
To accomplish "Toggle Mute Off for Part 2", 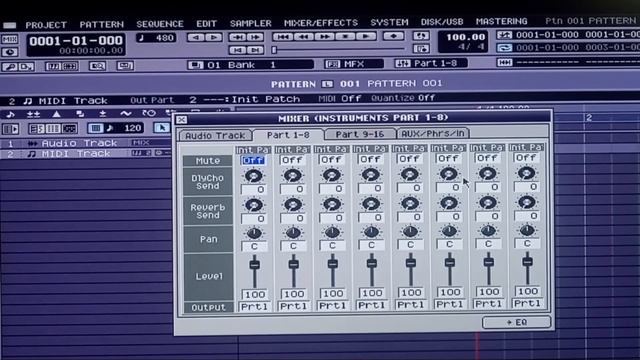I will 292,160.
